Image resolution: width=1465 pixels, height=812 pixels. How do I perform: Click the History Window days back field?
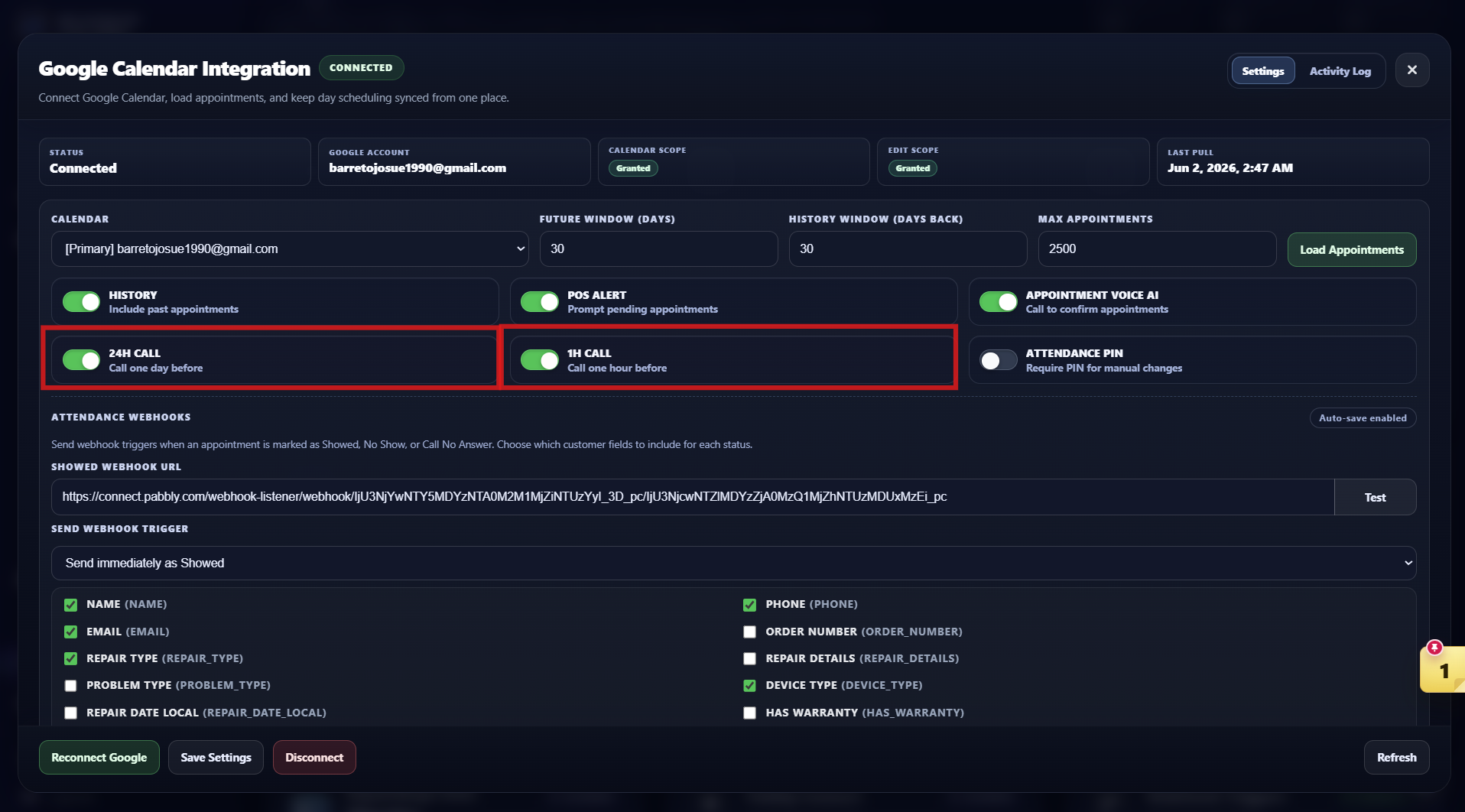[908, 249]
